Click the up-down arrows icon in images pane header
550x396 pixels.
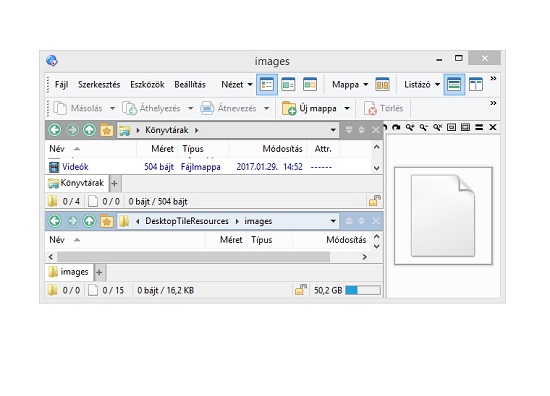point(362,221)
